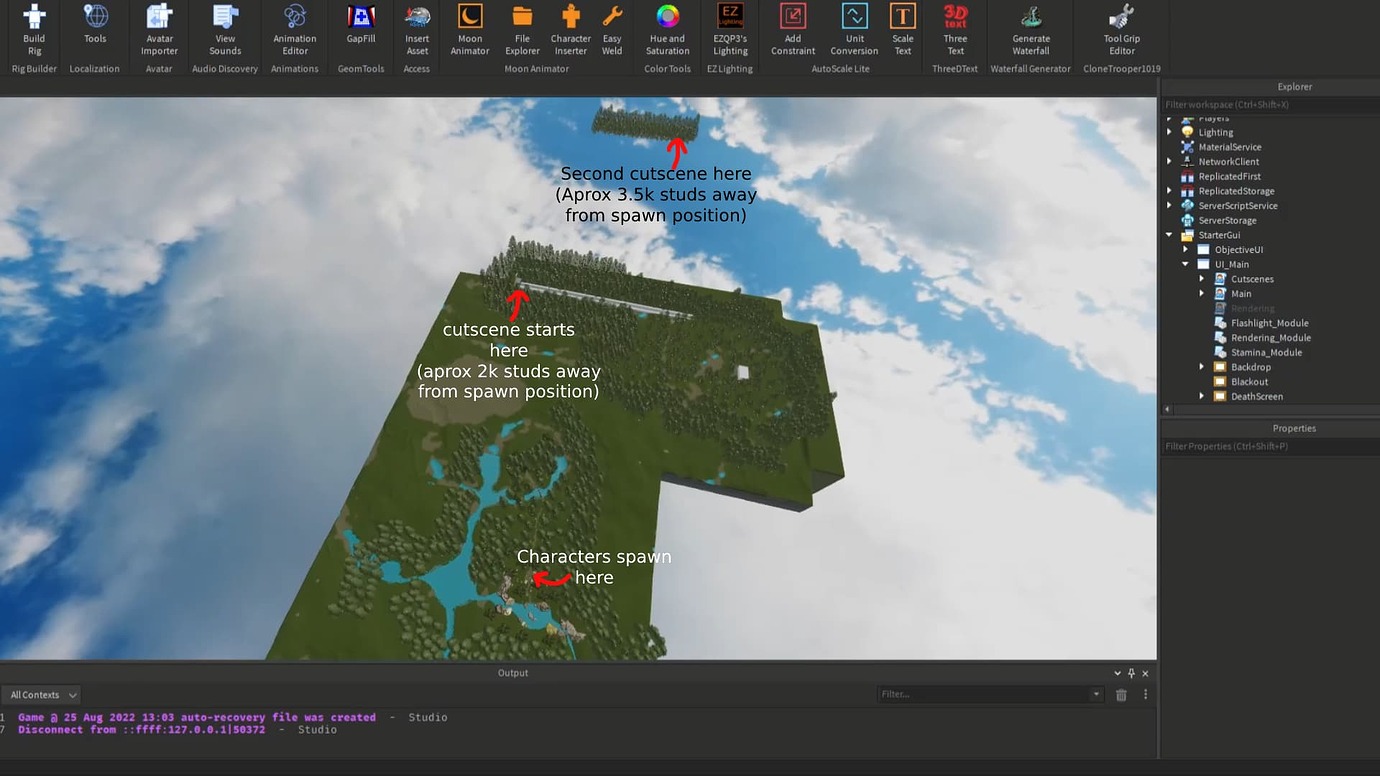Image resolution: width=1380 pixels, height=776 pixels.
Task: Select the 'Disconnect from ::ffff:127.0.0.1' log line
Action: (x=178, y=730)
